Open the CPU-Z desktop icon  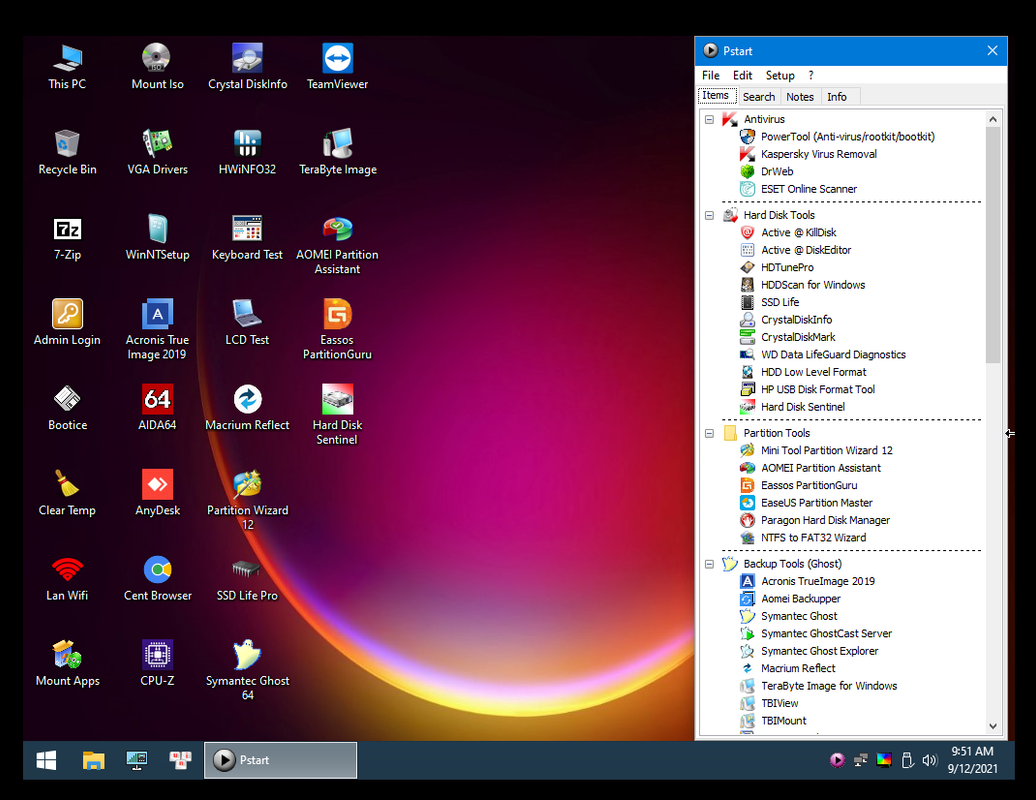(x=157, y=663)
